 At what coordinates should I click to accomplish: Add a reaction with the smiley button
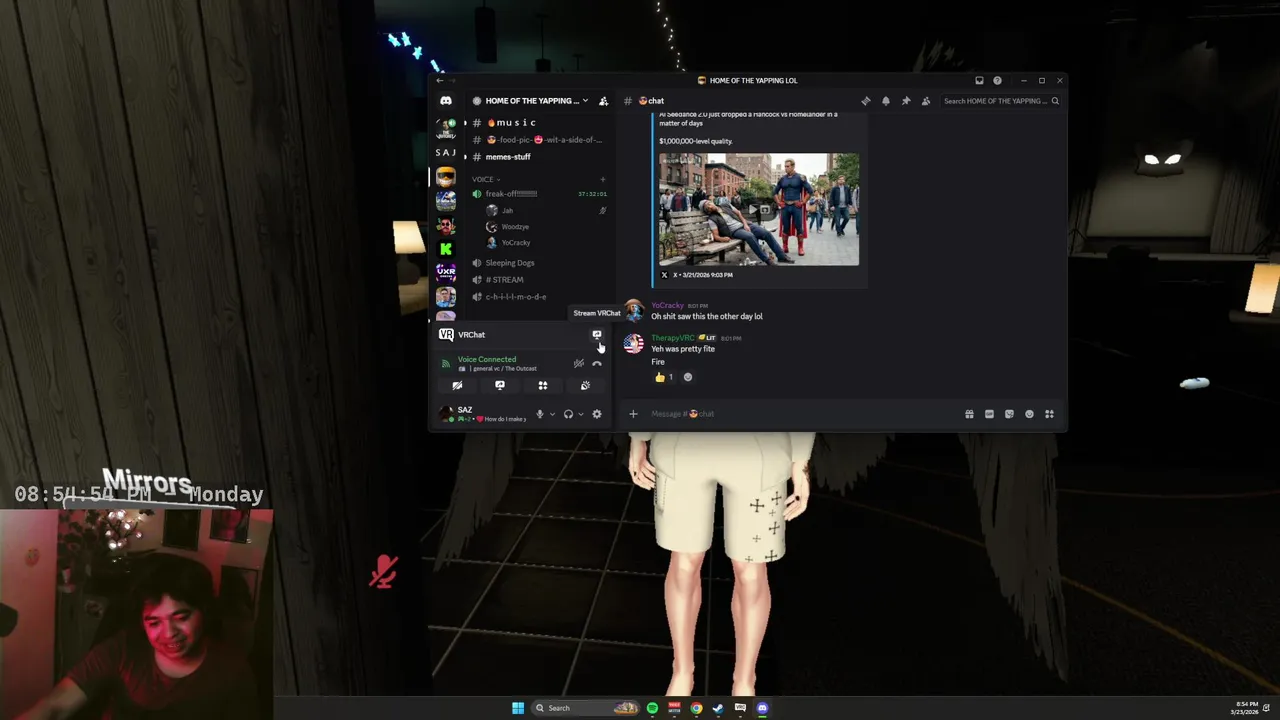pos(687,377)
